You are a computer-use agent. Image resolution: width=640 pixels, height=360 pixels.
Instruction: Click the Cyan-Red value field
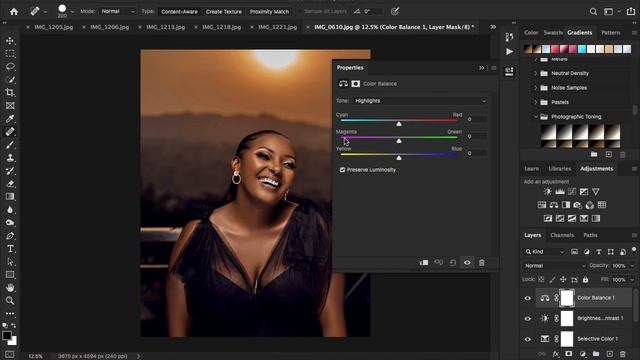click(476, 120)
